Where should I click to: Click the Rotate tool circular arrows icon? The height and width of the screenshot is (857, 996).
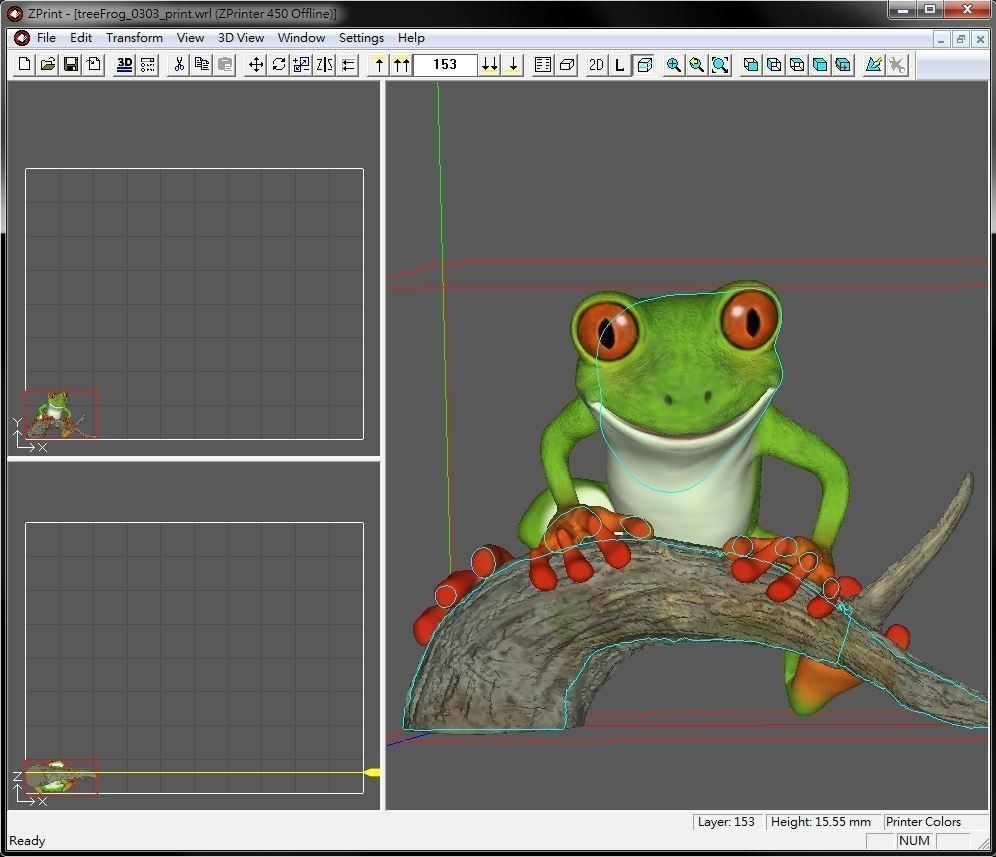(279, 65)
